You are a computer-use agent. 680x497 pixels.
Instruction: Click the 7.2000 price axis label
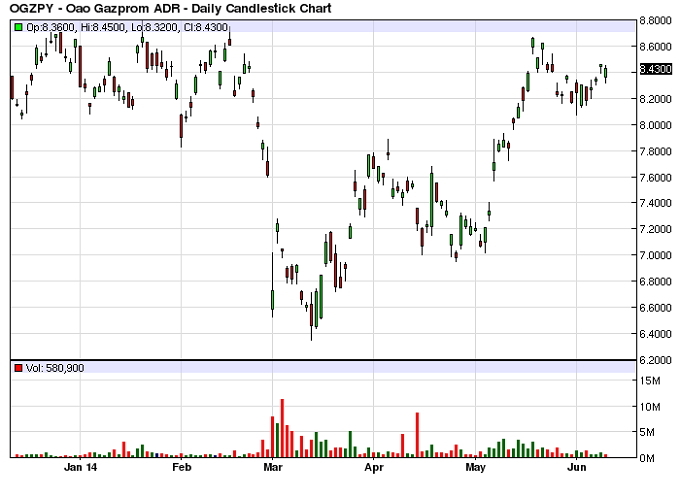655,229
